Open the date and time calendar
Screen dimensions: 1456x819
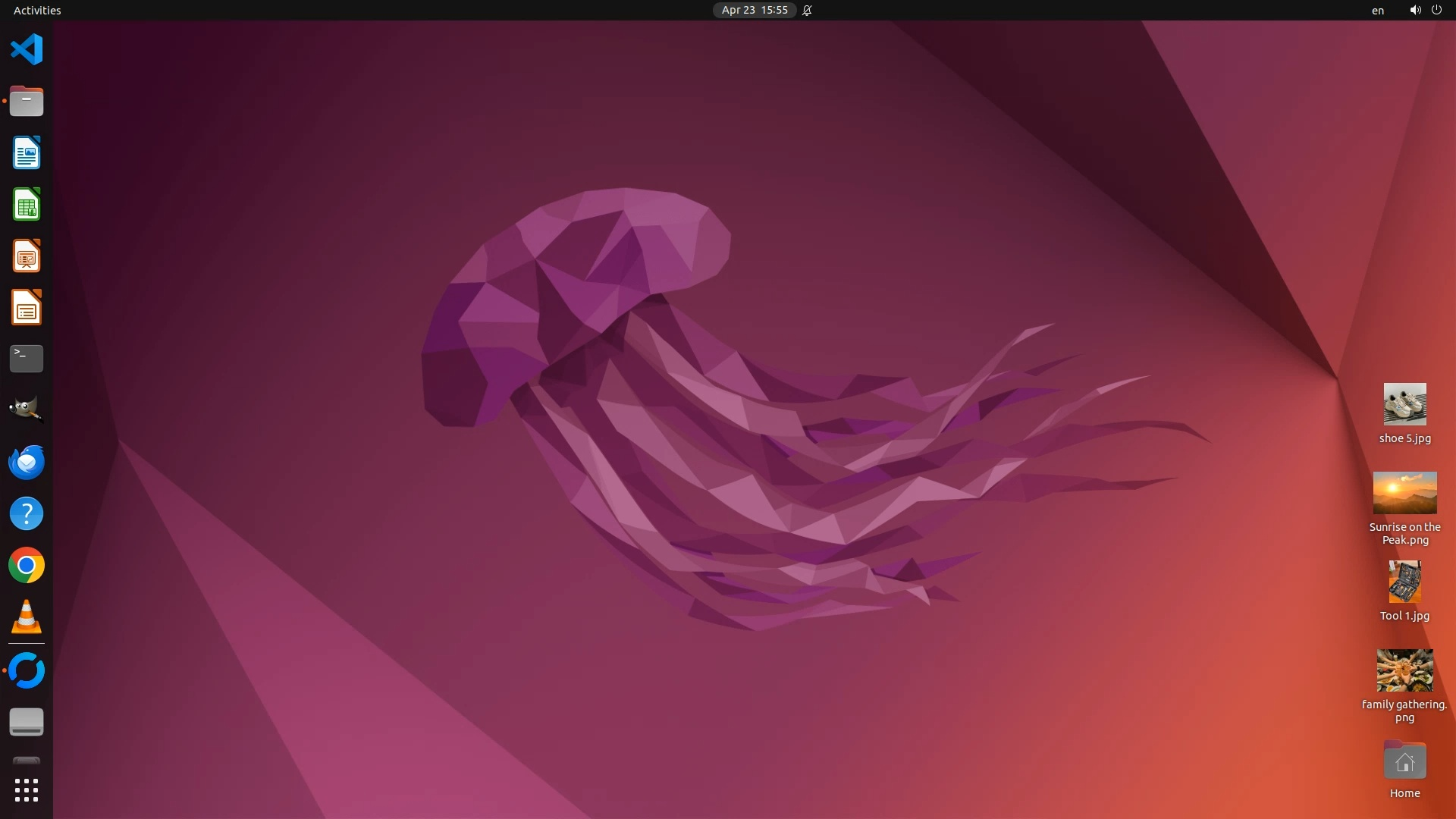point(754,10)
